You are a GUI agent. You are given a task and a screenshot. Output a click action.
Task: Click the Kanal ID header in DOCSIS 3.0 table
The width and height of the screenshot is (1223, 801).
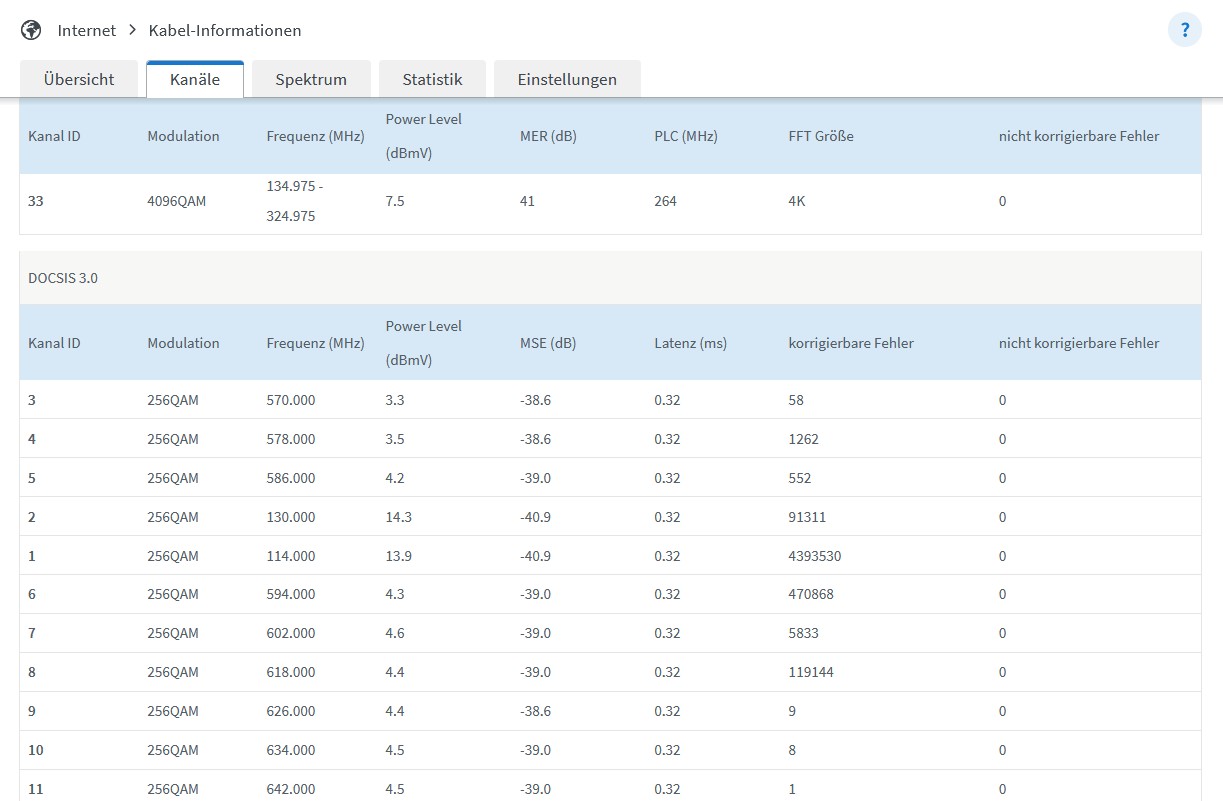pos(54,343)
